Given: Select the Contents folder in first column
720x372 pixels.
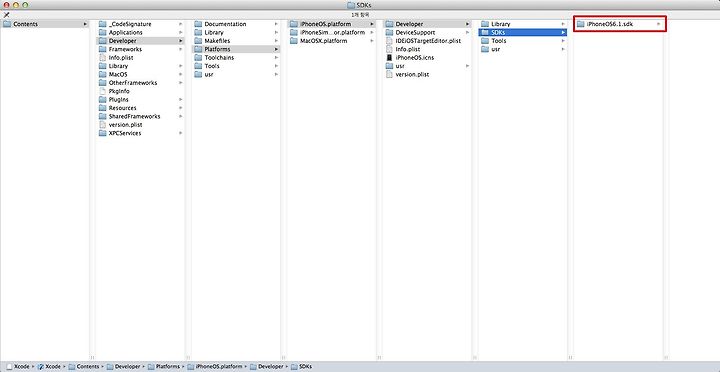Looking at the screenshot, I should click(45, 24).
